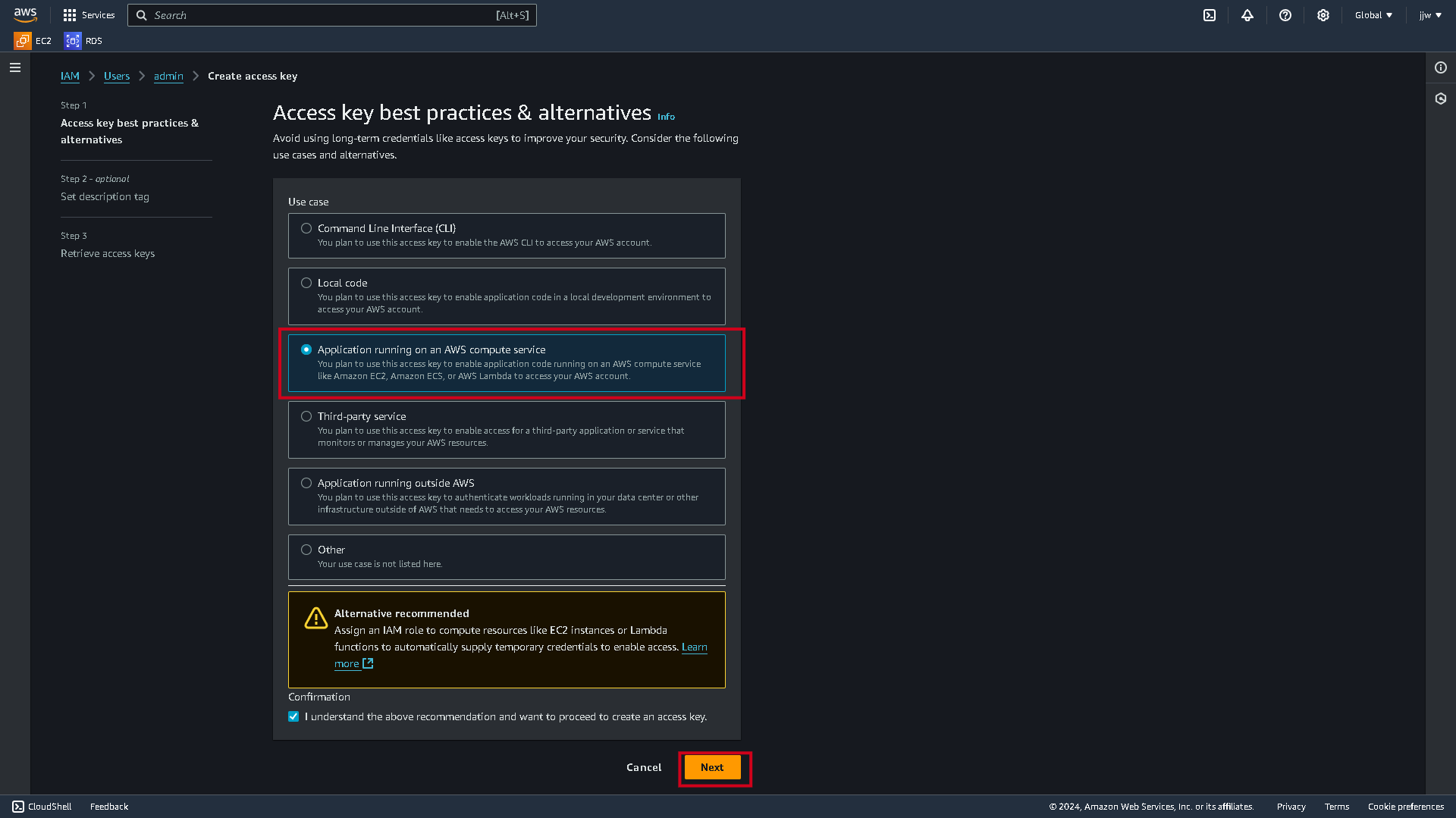Toggle the left navigation hamburger menu

(15, 67)
